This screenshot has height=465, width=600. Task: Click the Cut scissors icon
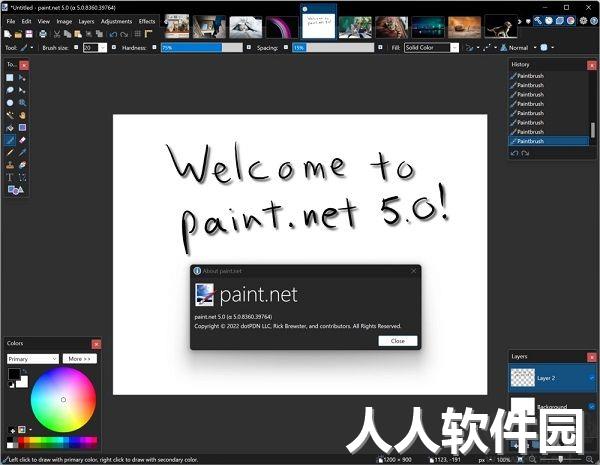[57, 34]
